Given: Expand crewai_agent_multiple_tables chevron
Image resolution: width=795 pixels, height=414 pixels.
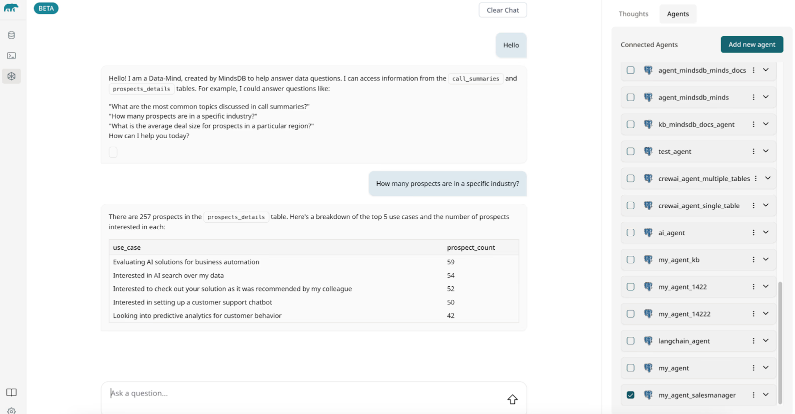Looking at the screenshot, I should click(x=766, y=178).
